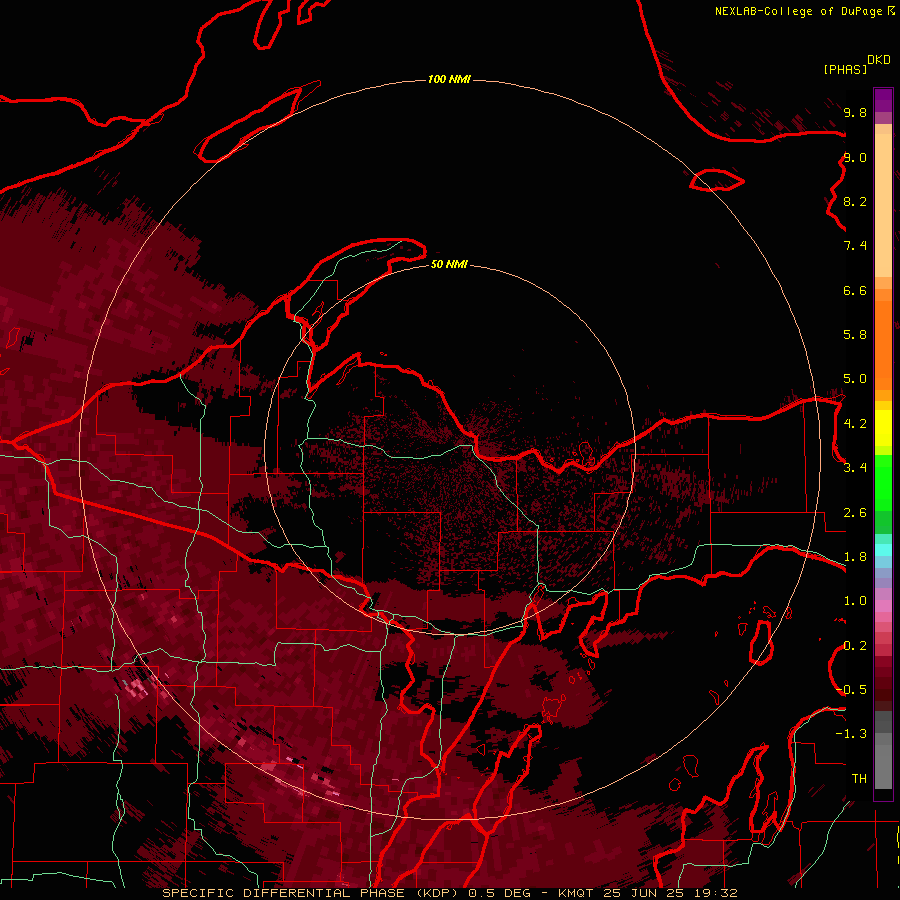Screen dimensions: 900x900
Task: Select the -0.5 value on the color scale
Action: click(852, 690)
